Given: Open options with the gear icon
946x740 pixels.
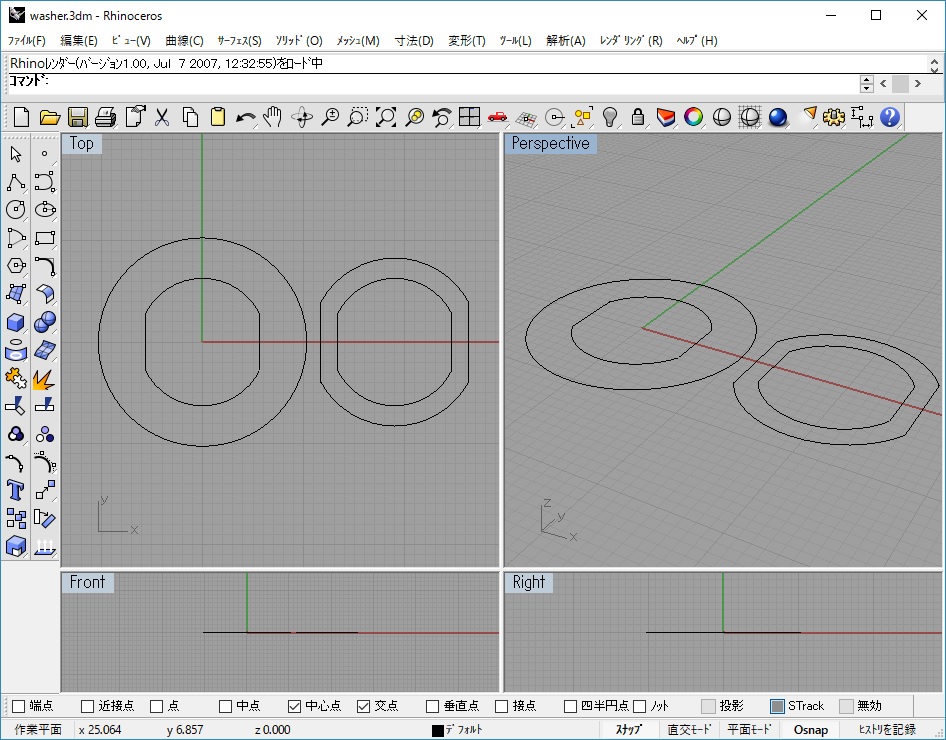Looking at the screenshot, I should click(x=834, y=117).
